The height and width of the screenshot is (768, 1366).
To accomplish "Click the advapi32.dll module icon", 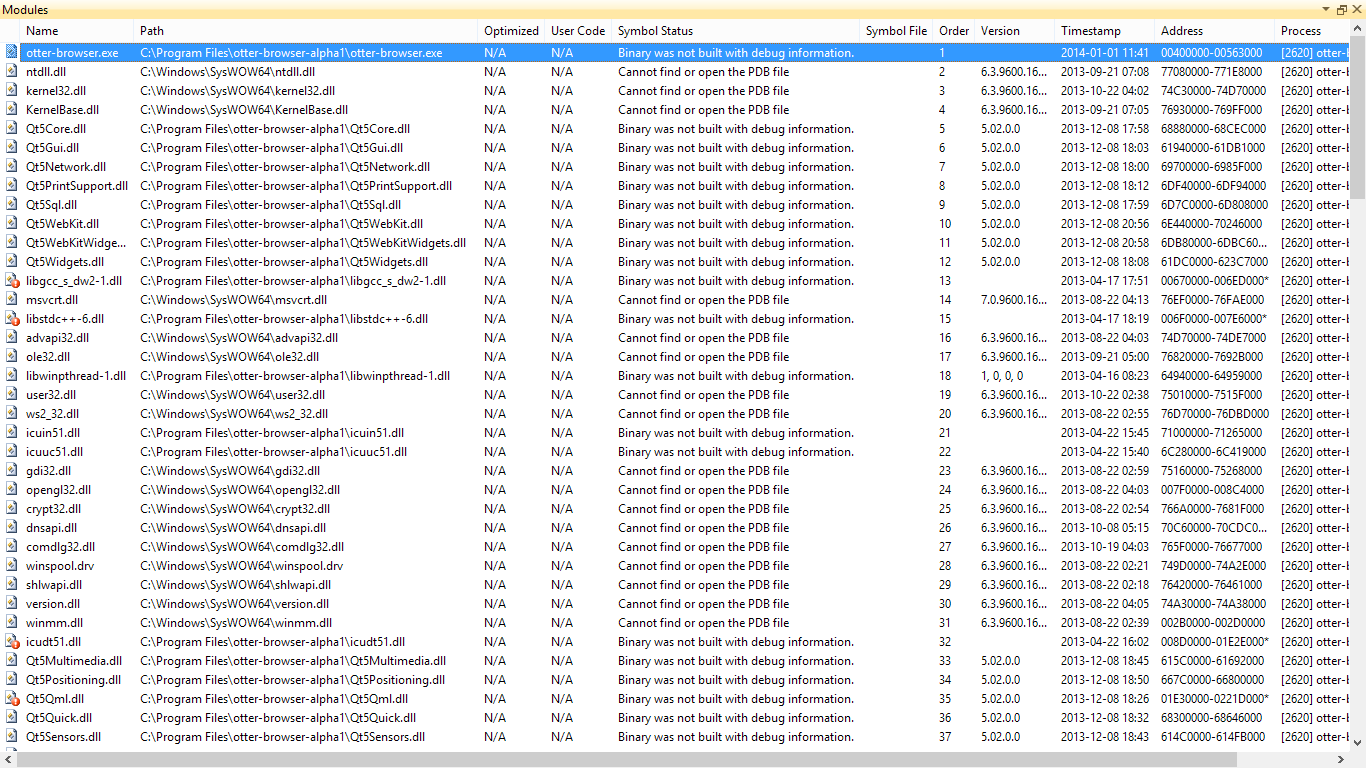I will tap(12, 338).
